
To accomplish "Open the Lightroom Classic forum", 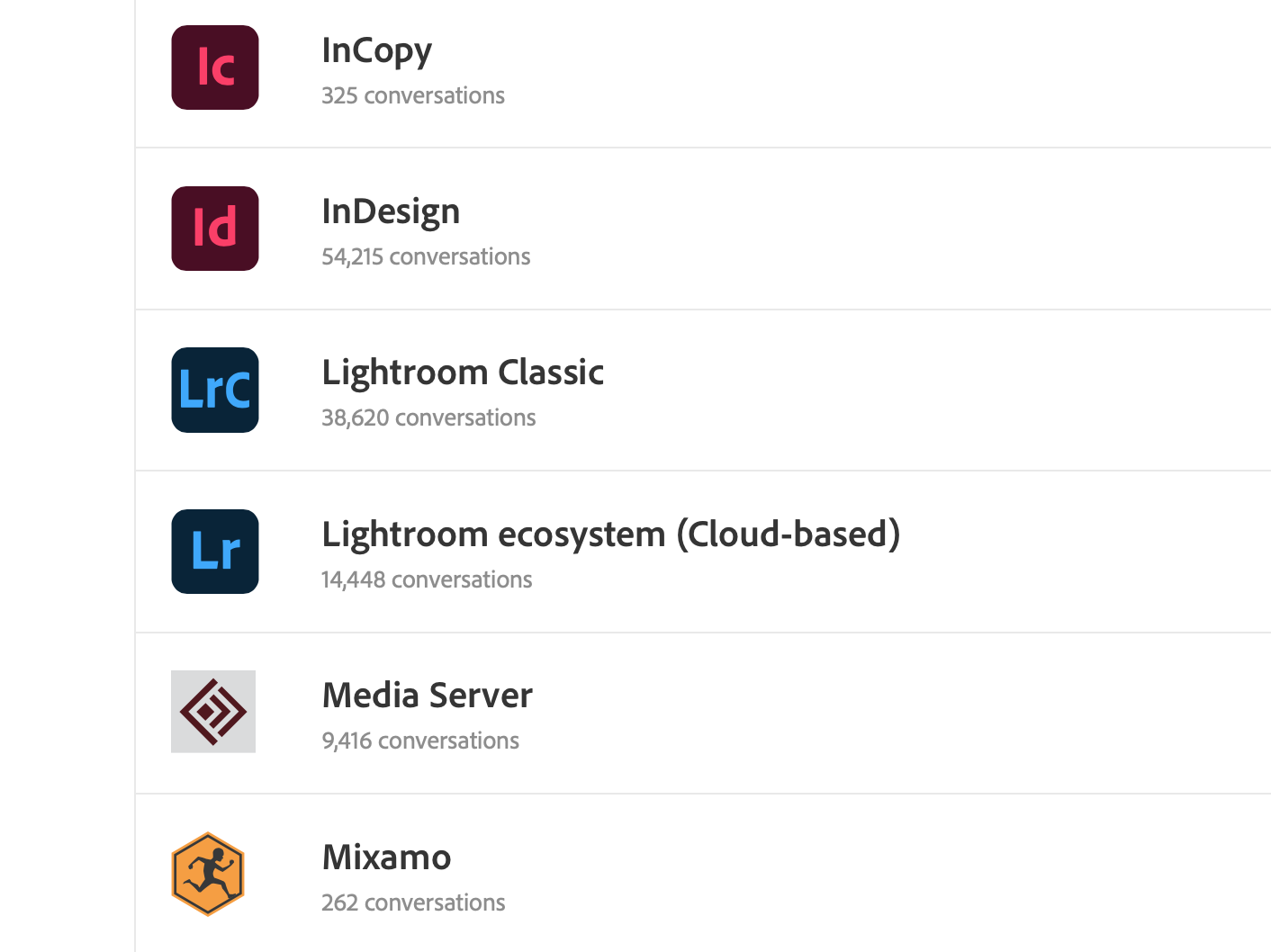I will point(463,373).
